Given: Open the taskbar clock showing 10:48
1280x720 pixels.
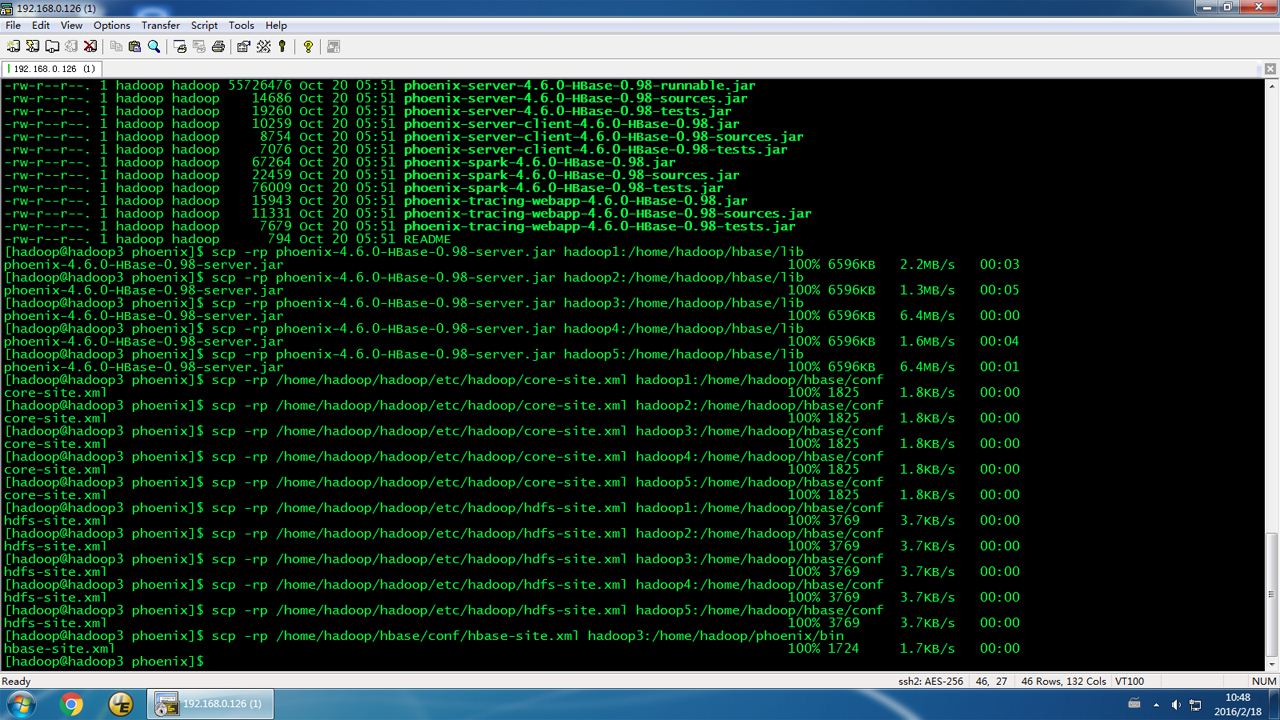Looking at the screenshot, I should point(1237,704).
